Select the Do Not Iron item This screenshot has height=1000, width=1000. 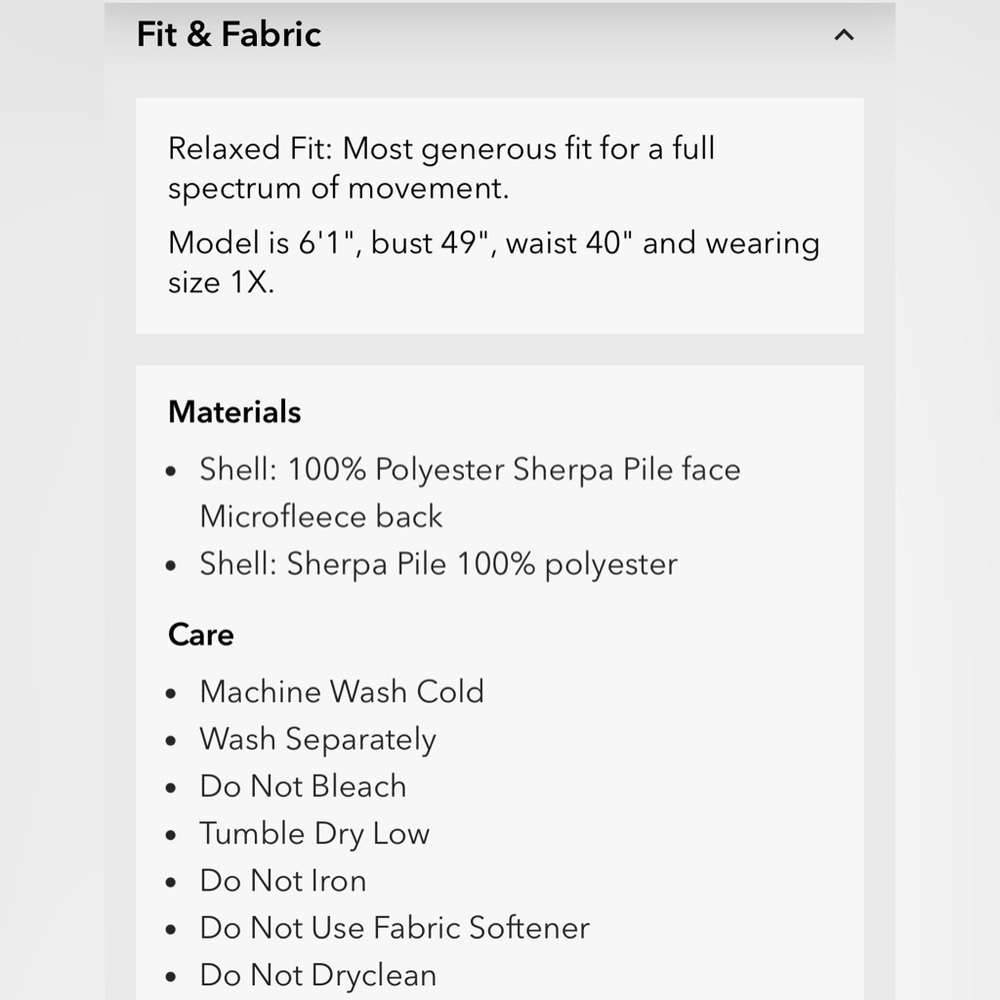pos(283,881)
